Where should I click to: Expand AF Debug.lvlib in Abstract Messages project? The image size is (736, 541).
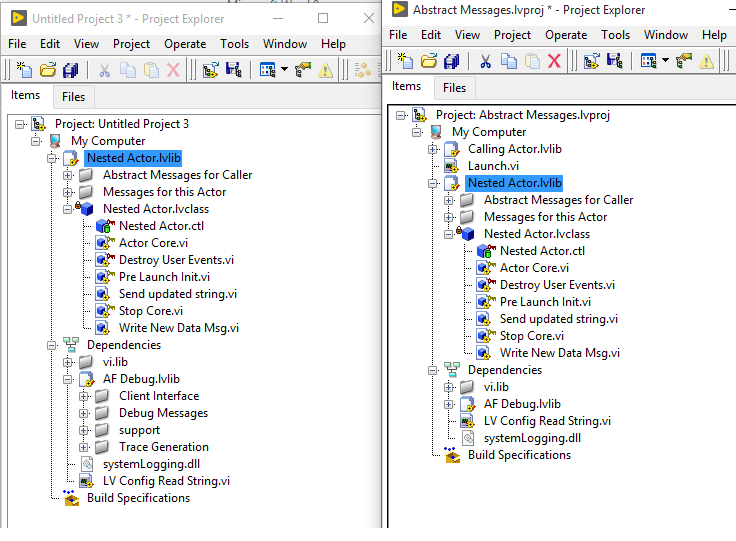coord(449,404)
